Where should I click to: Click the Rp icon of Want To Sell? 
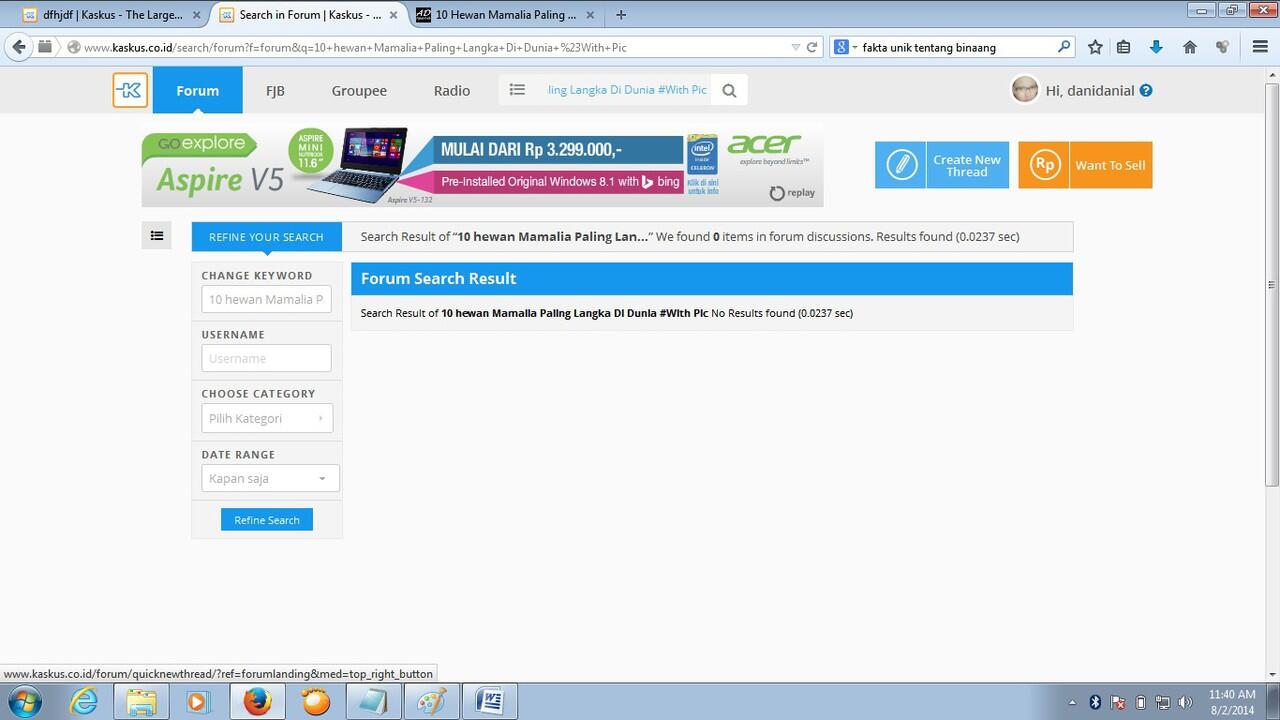[x=1044, y=165]
